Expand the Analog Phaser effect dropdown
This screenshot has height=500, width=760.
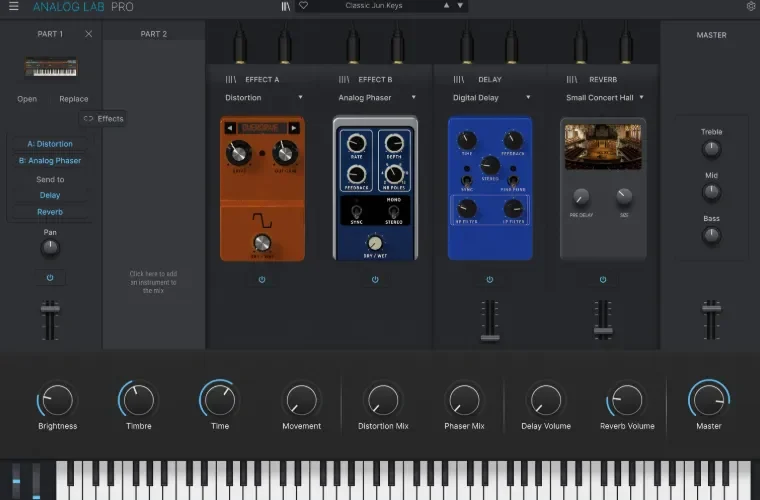377,97
